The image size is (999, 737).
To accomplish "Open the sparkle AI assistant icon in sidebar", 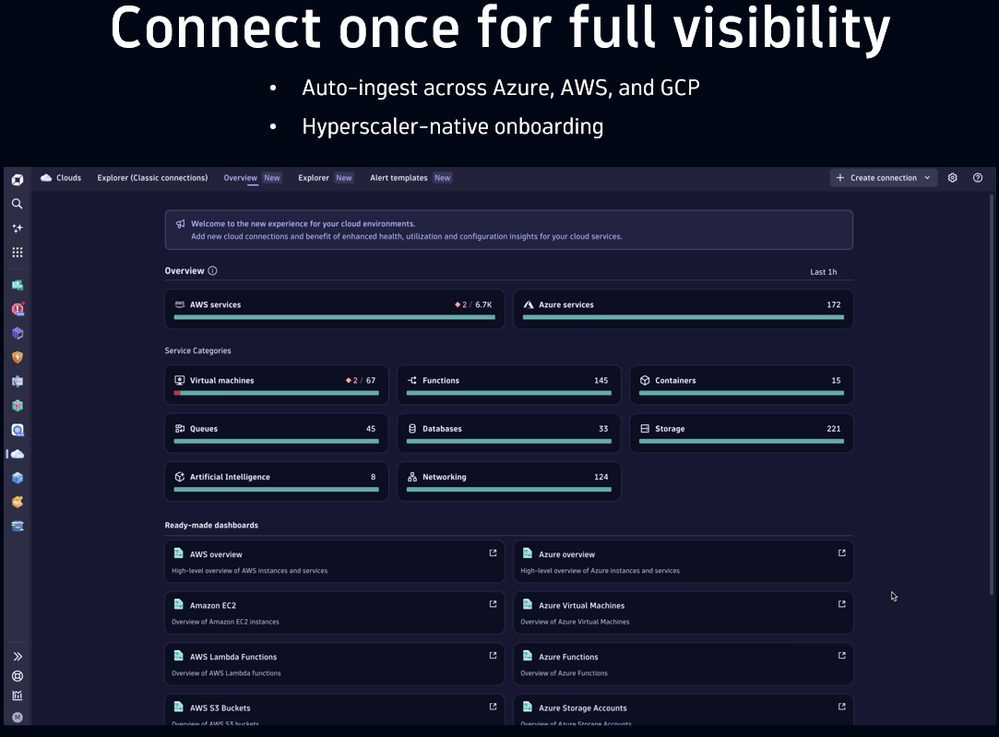I will pyautogui.click(x=17, y=228).
